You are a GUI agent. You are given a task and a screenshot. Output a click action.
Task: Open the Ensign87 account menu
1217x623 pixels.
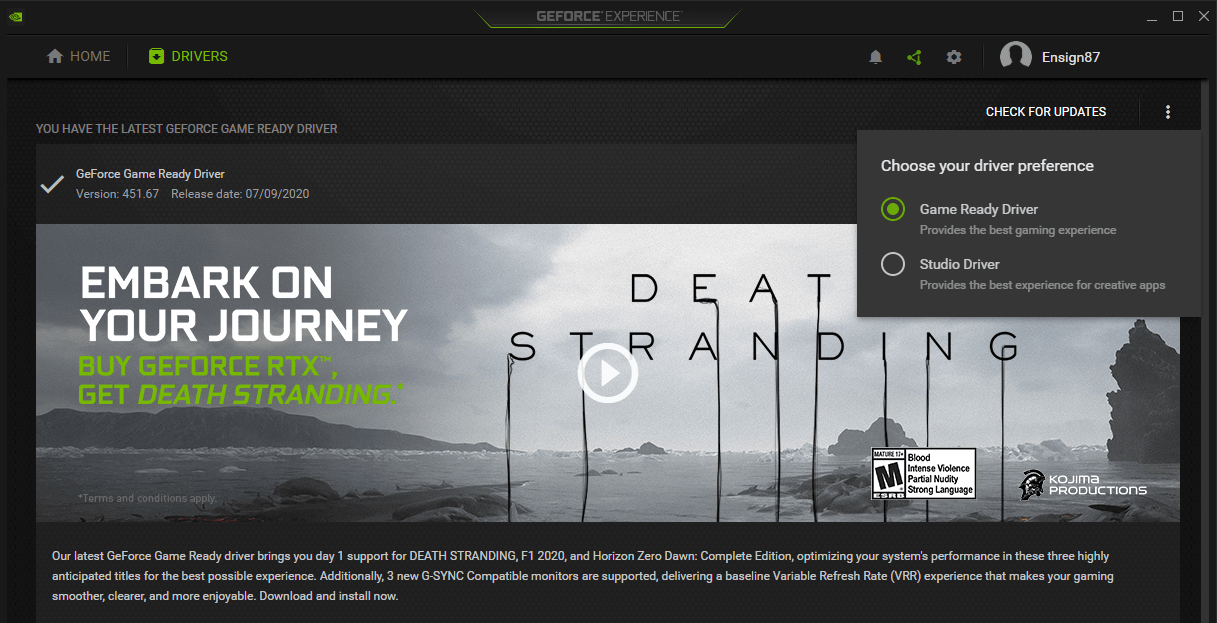coord(1050,57)
